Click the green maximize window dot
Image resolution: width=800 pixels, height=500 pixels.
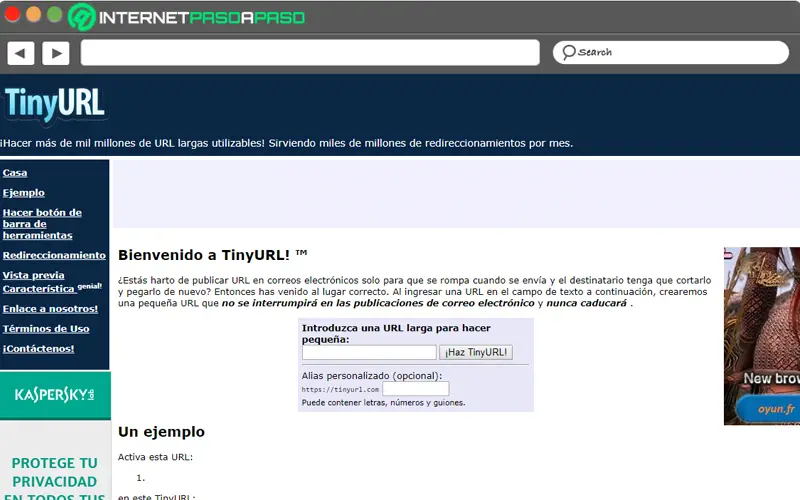tap(55, 15)
